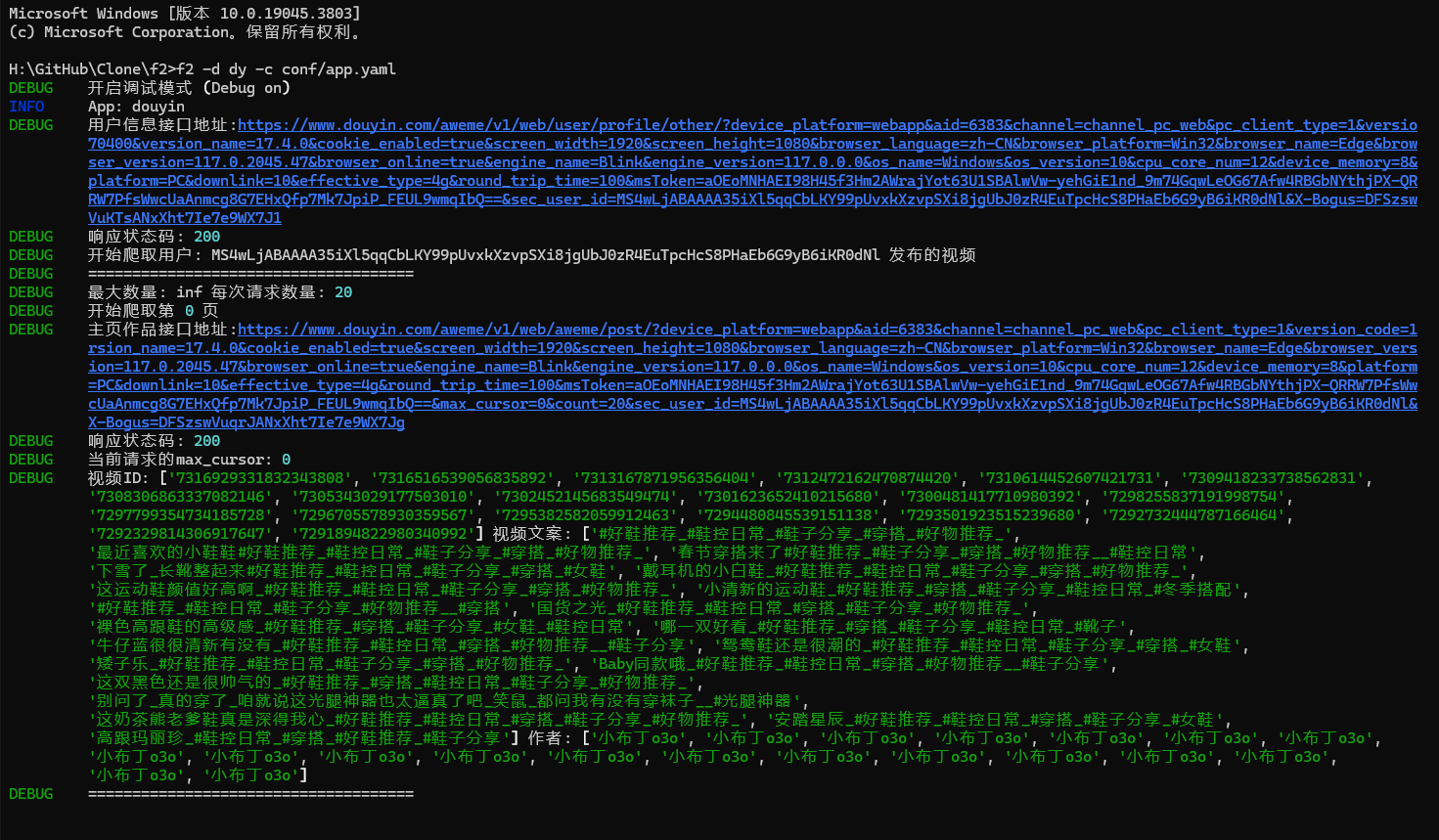Open the user profile API URL link

[752, 171]
